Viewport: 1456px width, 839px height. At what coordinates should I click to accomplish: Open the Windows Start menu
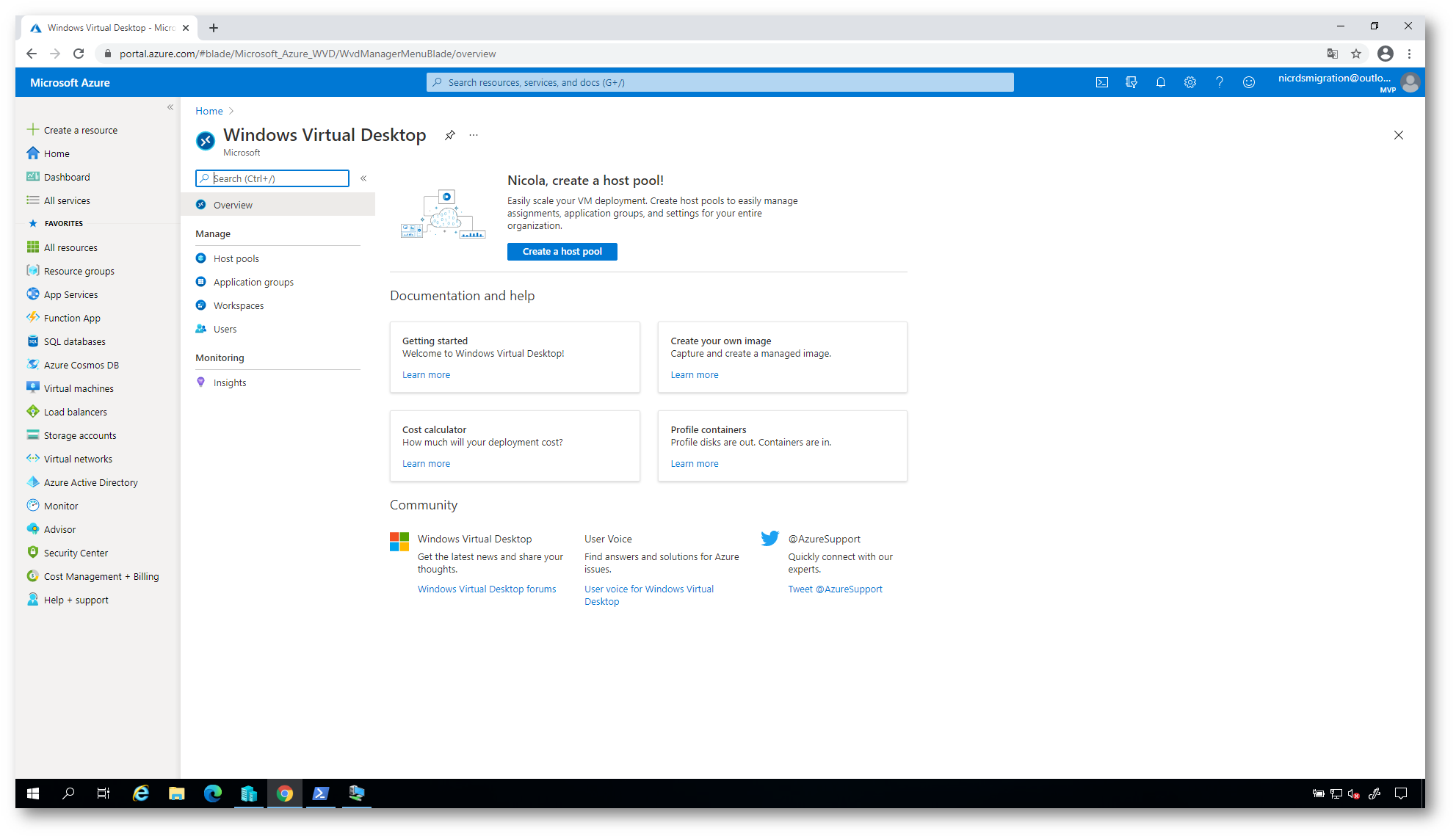[32, 793]
